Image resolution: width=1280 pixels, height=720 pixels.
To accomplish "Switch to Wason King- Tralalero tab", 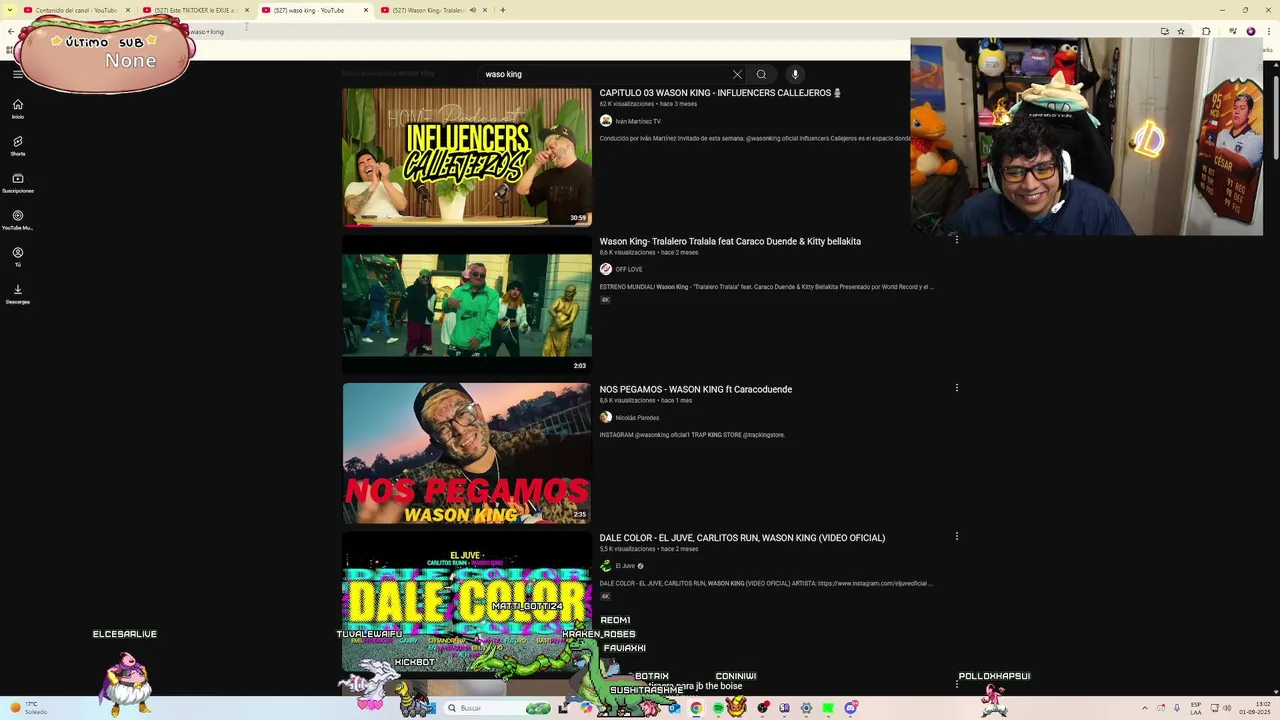I will pos(427,10).
